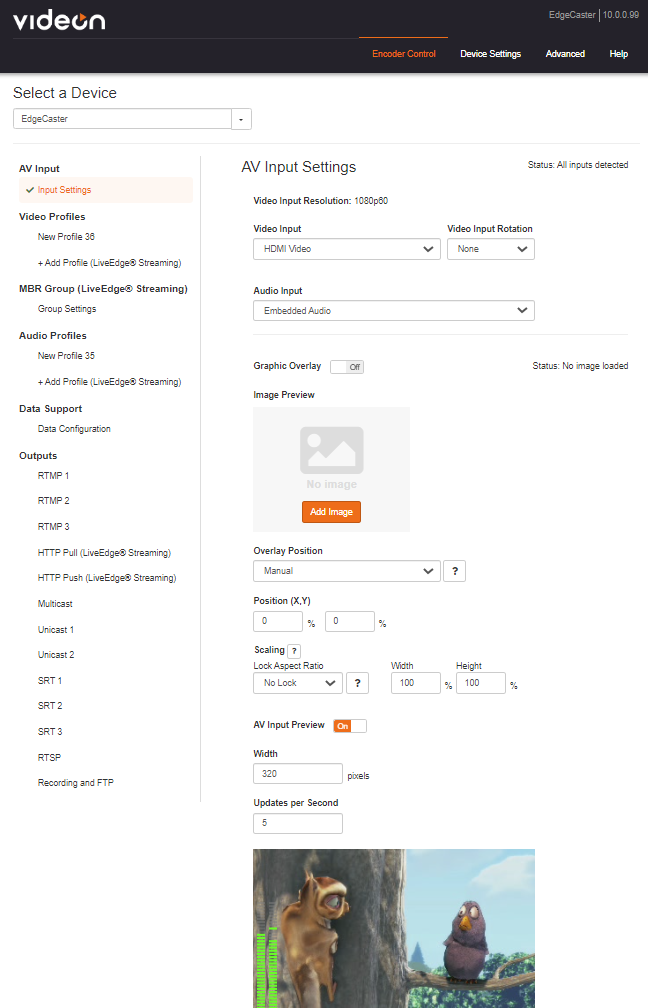Open the device selector dropdown arrow

[240, 118]
